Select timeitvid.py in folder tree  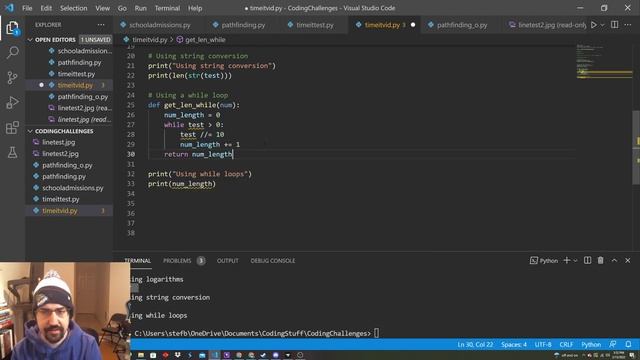(69, 211)
